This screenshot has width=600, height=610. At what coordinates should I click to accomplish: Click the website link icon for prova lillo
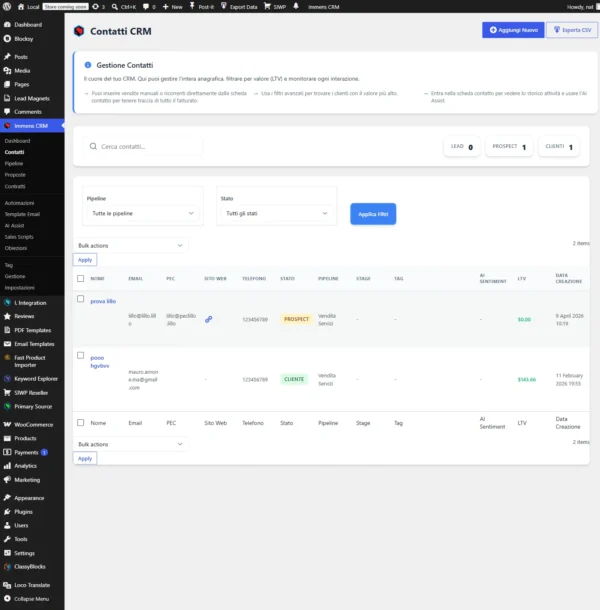coord(209,319)
